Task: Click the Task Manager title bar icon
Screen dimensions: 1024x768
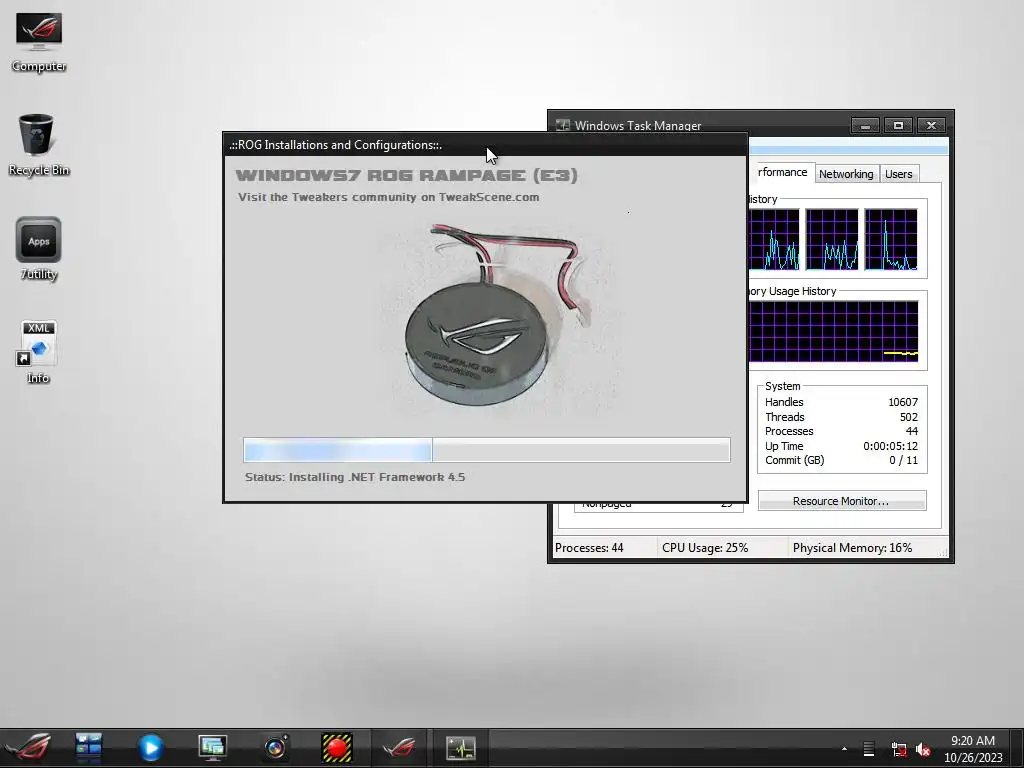Action: [563, 125]
